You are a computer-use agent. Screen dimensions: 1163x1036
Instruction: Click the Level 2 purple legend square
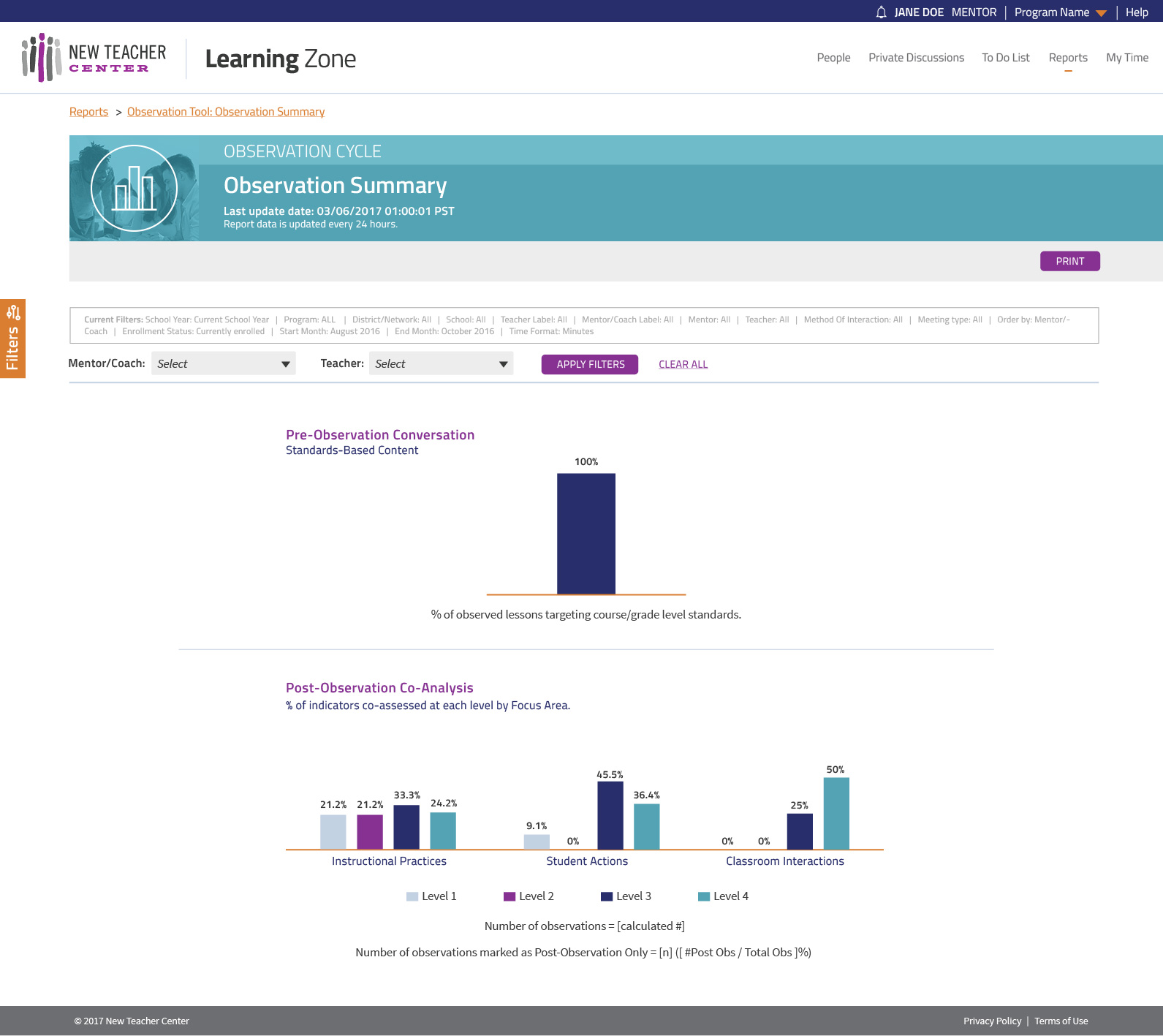pos(509,896)
